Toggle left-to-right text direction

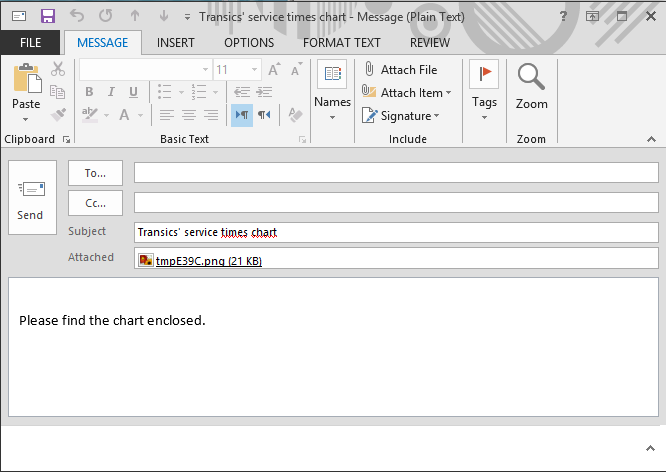coord(241,115)
